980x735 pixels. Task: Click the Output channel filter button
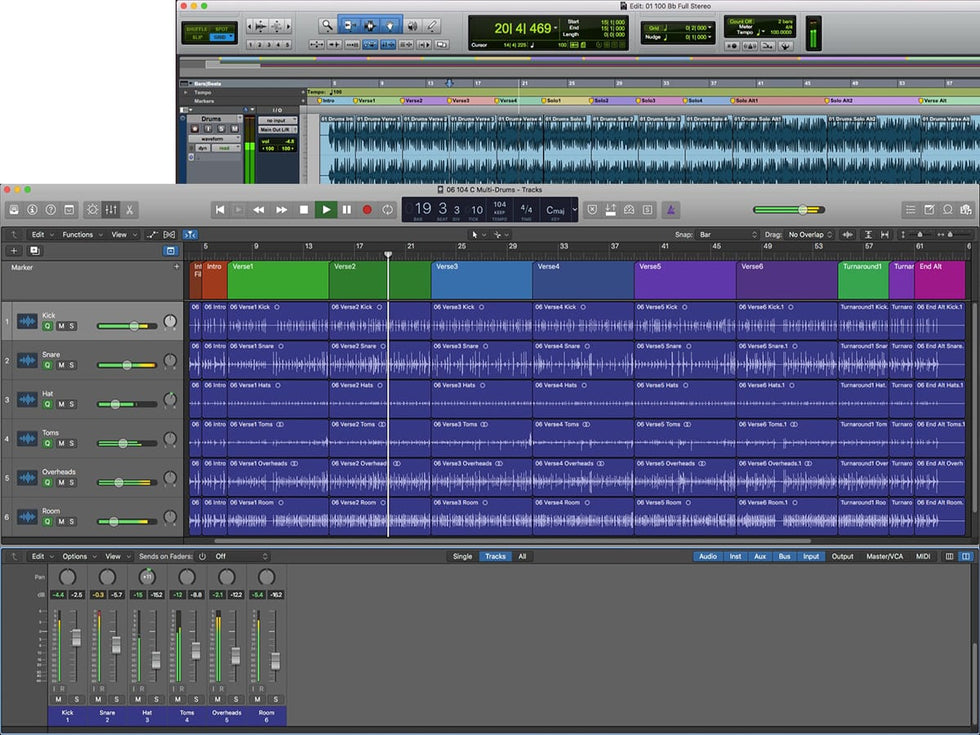coord(842,556)
